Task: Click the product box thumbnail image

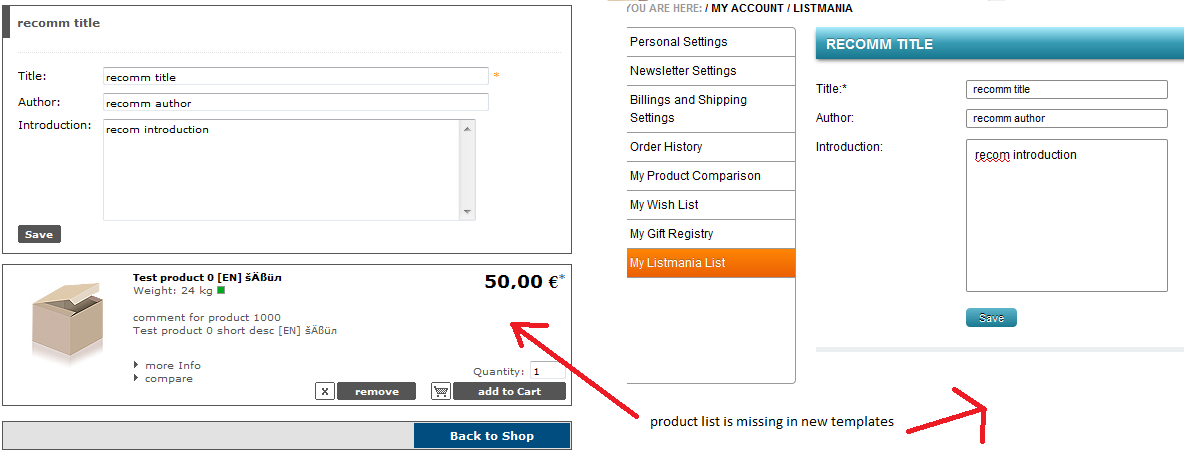Action: [x=67, y=320]
